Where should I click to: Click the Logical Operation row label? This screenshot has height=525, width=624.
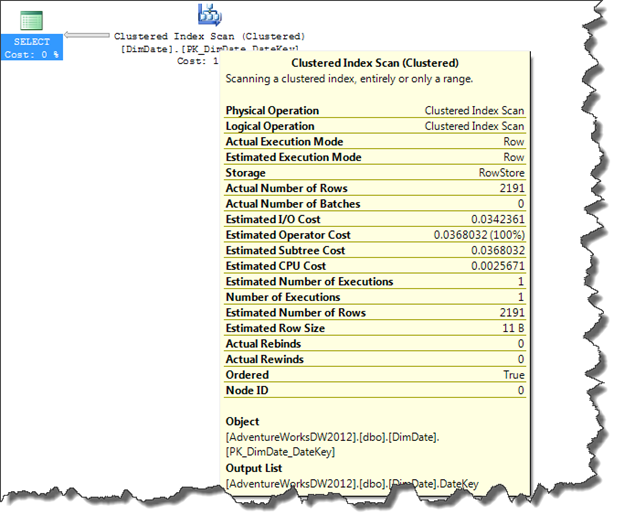(x=270, y=126)
